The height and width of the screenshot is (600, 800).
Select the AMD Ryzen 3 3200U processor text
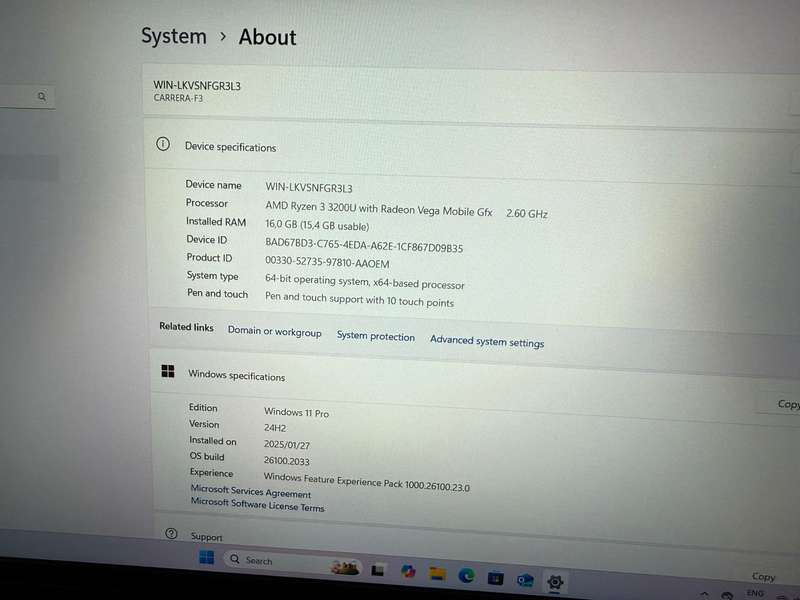(x=379, y=209)
